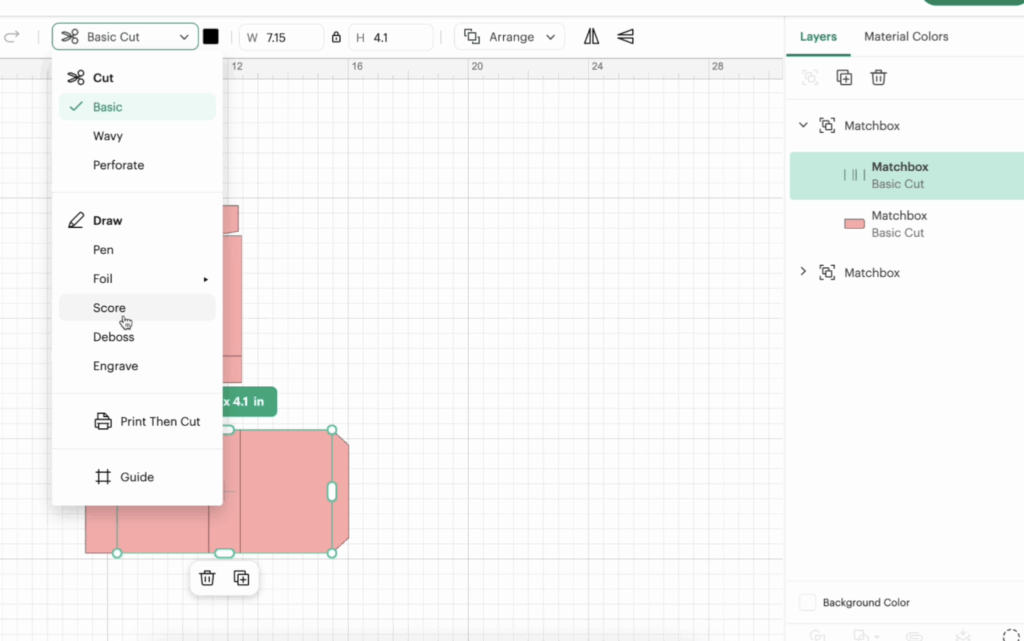Click the flip horizontal icon in toolbar
The image size is (1024, 641).
click(x=592, y=37)
